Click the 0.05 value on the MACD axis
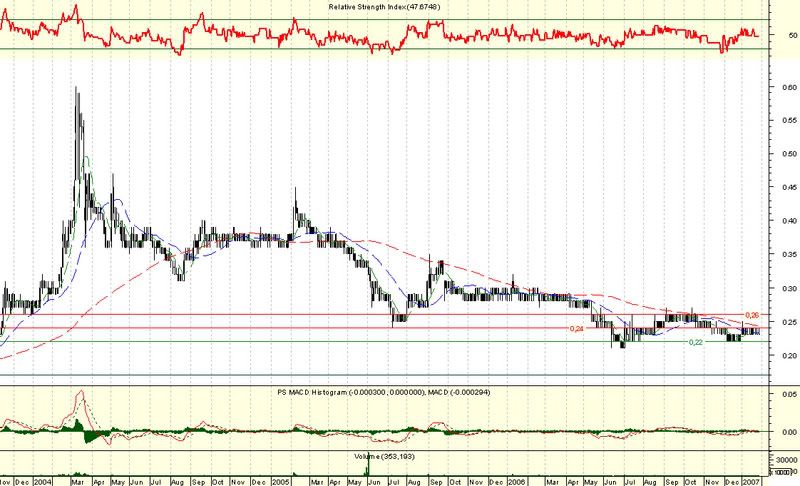Viewport: 800px width, 486px height. (789, 394)
